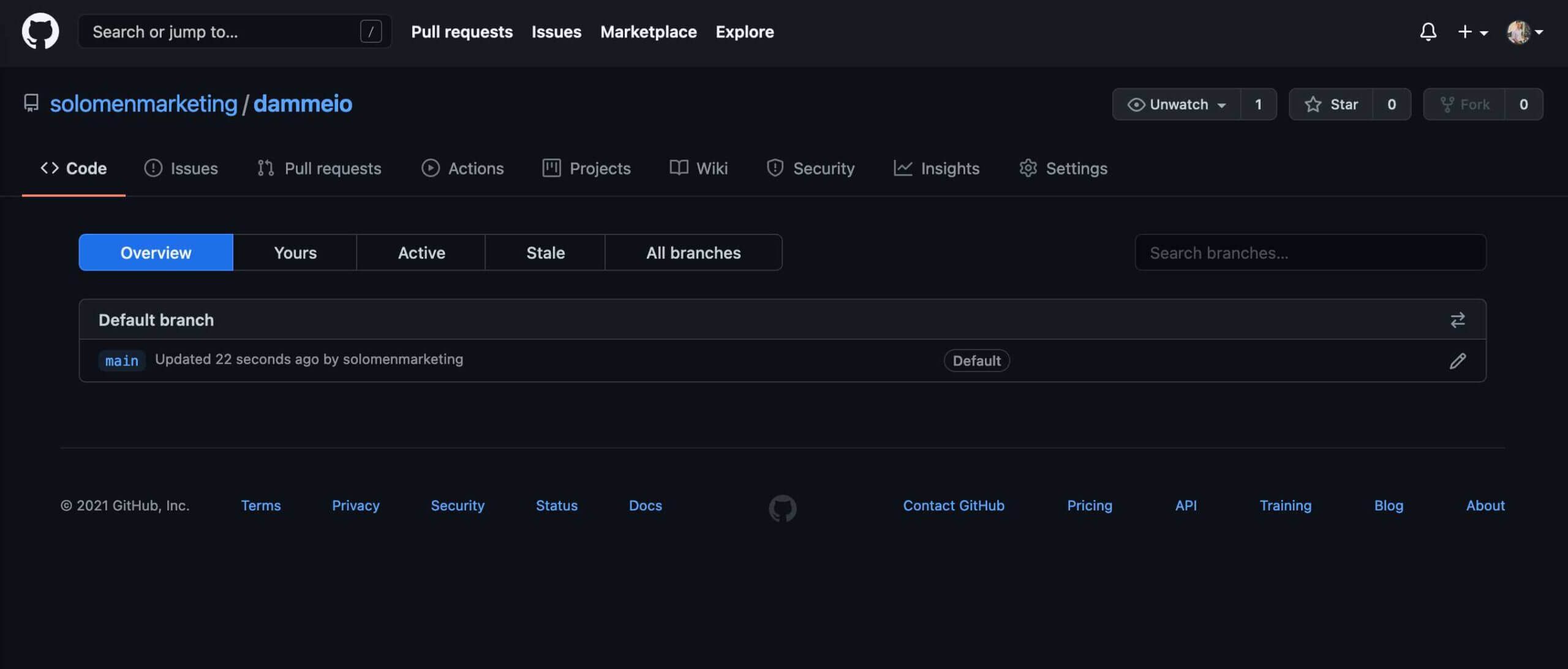The image size is (1568, 669).
Task: Click the pencil rename icon for main
Action: [1458, 361]
